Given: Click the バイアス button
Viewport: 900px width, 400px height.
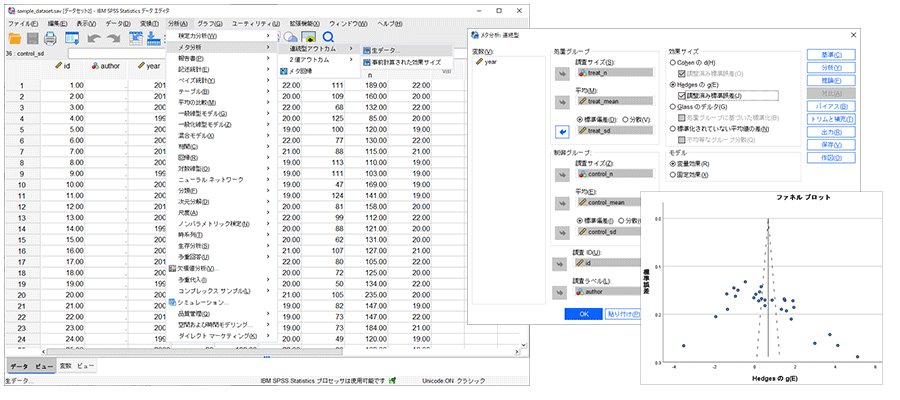Looking at the screenshot, I should [829, 105].
